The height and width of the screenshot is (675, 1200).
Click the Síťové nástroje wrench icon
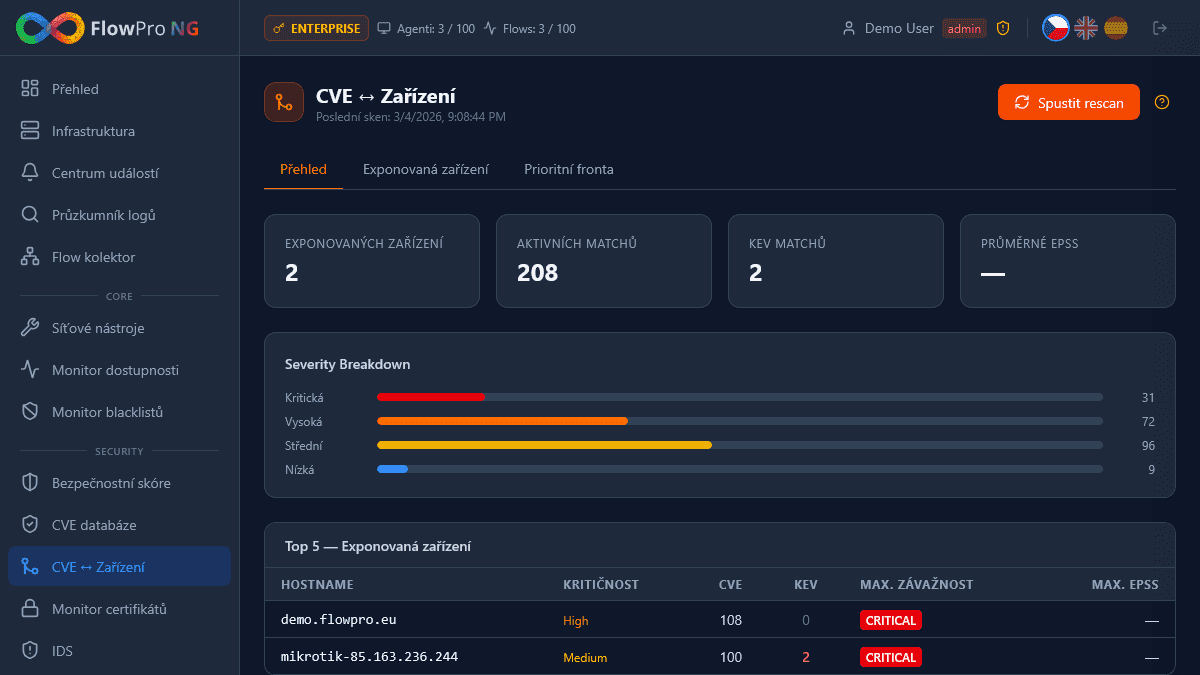point(30,327)
